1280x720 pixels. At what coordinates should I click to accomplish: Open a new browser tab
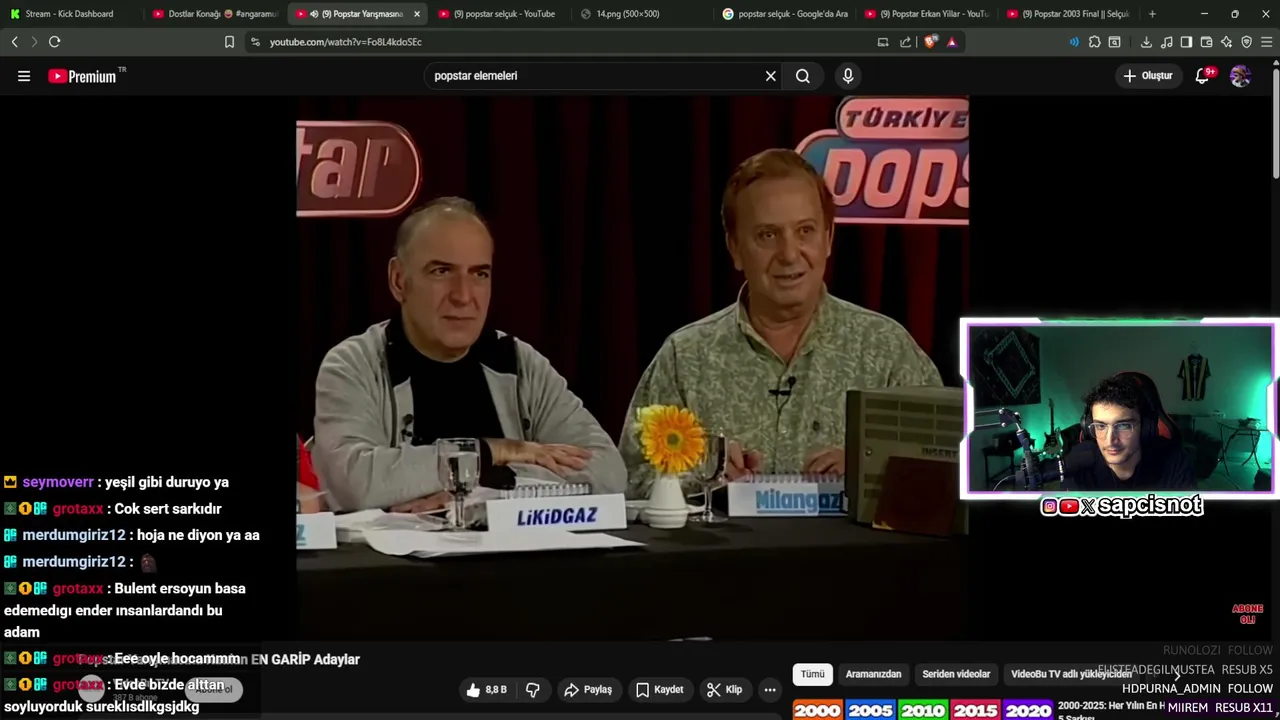click(1152, 14)
